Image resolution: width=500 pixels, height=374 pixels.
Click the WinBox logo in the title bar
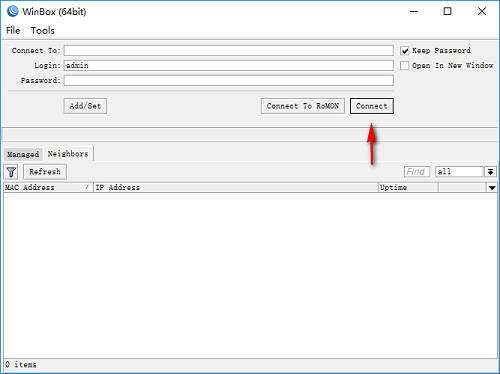click(x=13, y=11)
